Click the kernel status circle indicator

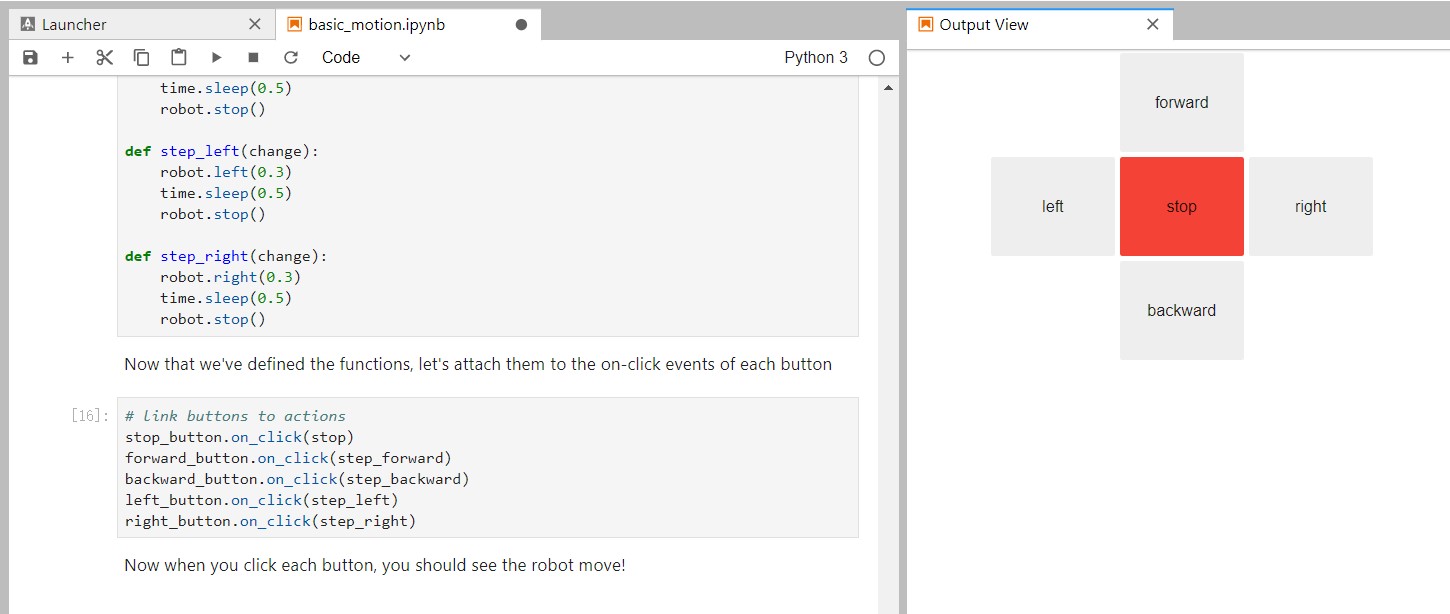[877, 58]
